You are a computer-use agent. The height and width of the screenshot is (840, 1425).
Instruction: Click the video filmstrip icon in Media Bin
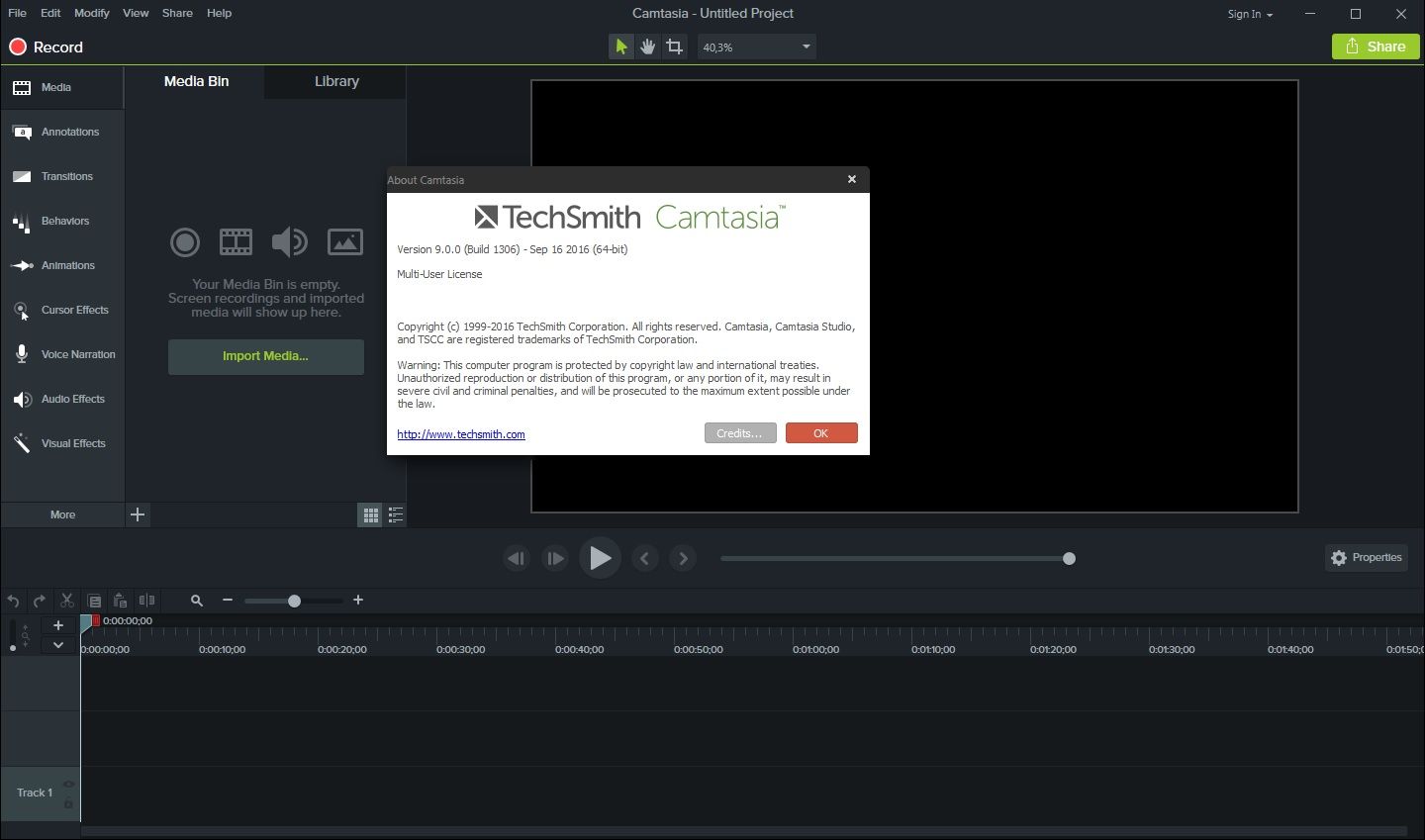pos(236,241)
